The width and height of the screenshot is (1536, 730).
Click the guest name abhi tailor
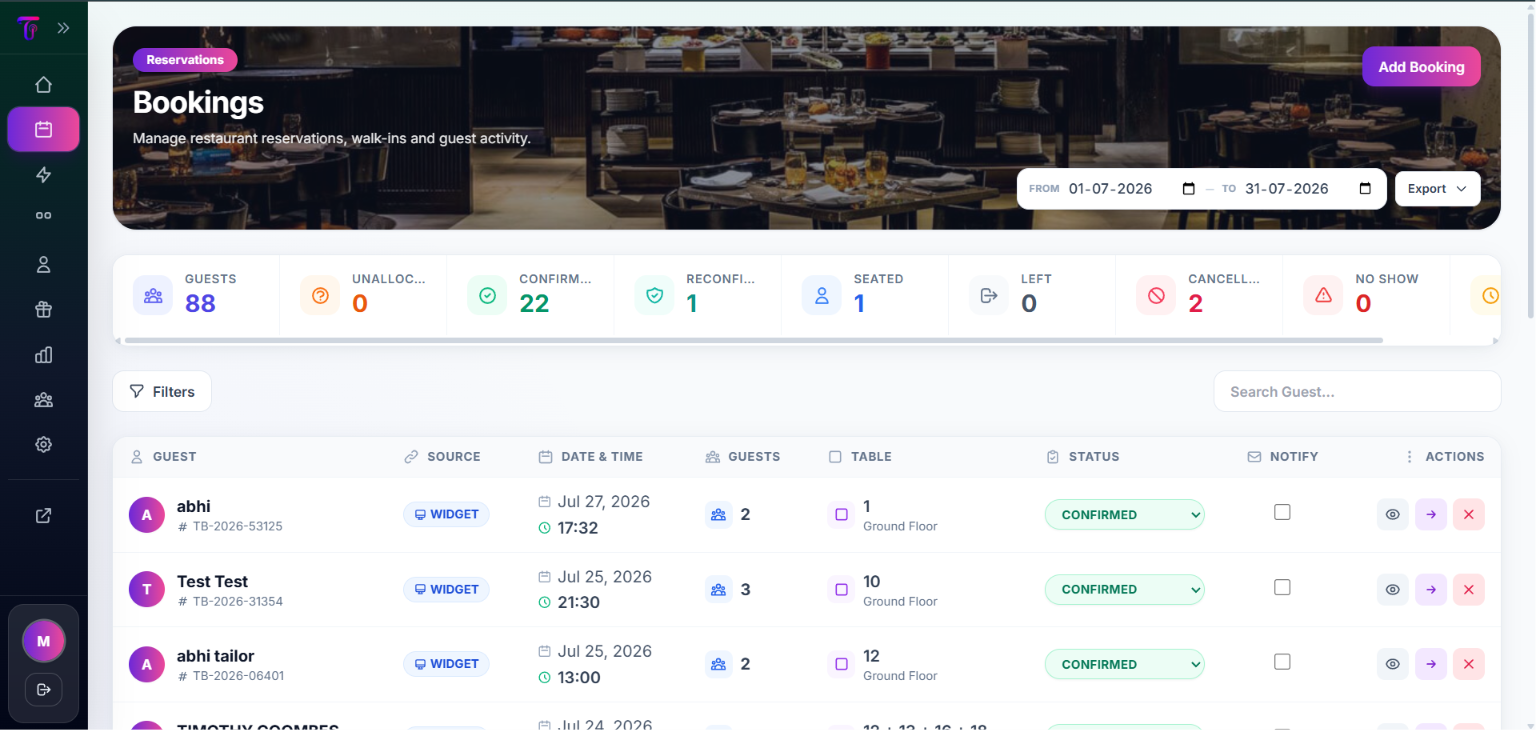point(216,656)
